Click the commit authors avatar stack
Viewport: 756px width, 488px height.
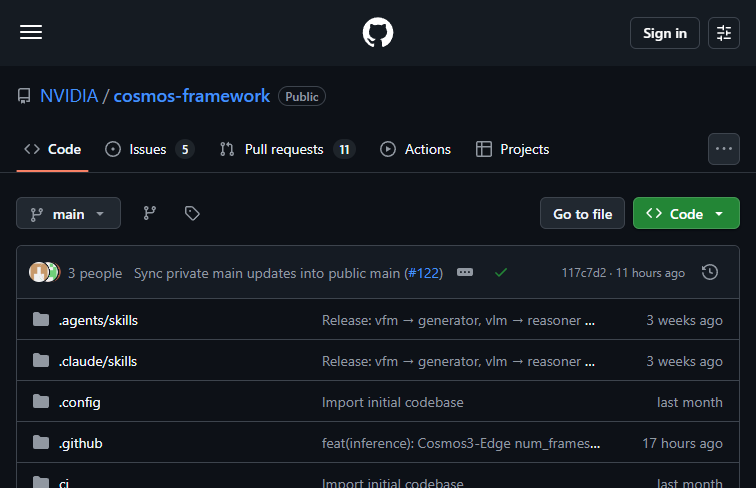point(44,272)
